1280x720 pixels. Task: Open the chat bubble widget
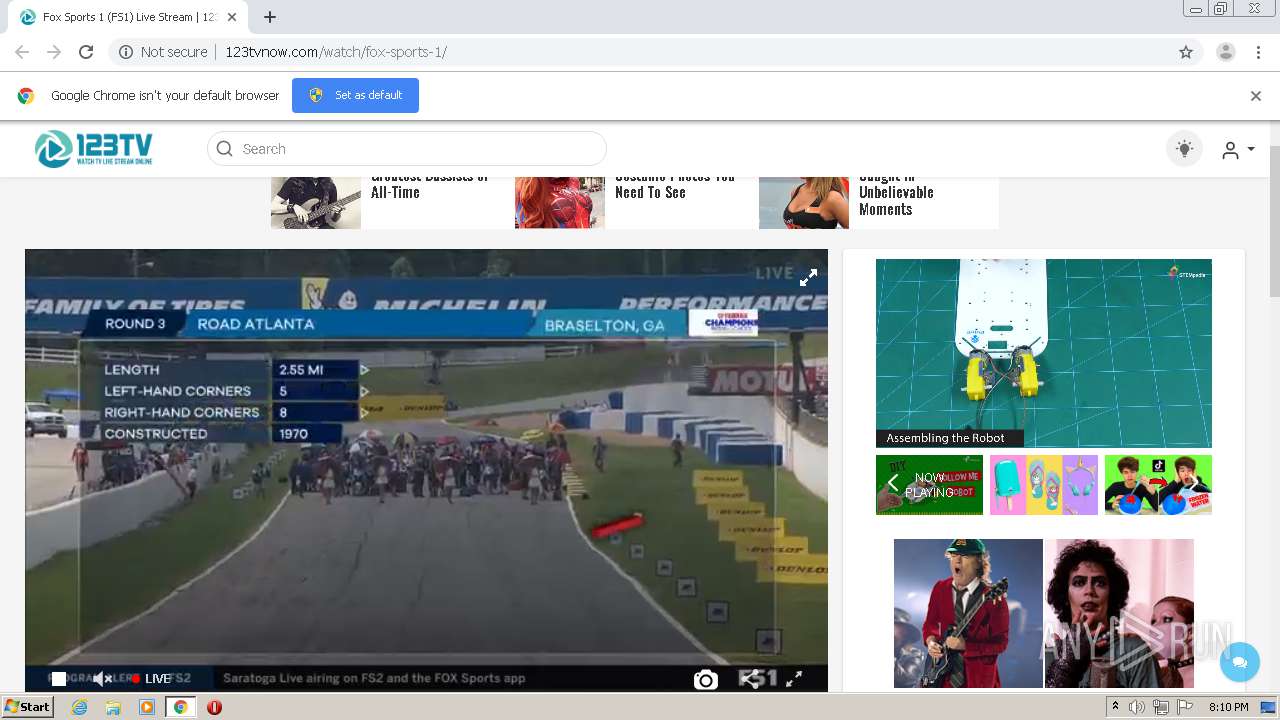(x=1240, y=662)
